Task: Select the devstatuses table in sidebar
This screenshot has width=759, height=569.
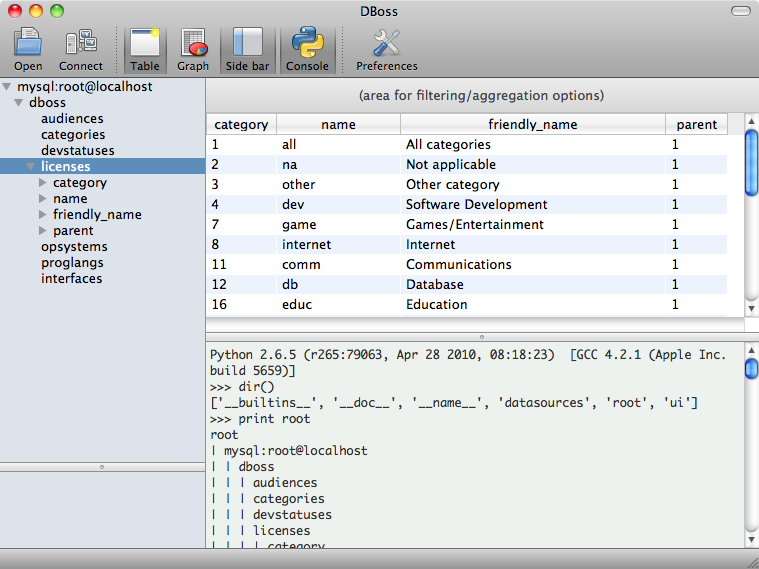Action: [77, 151]
